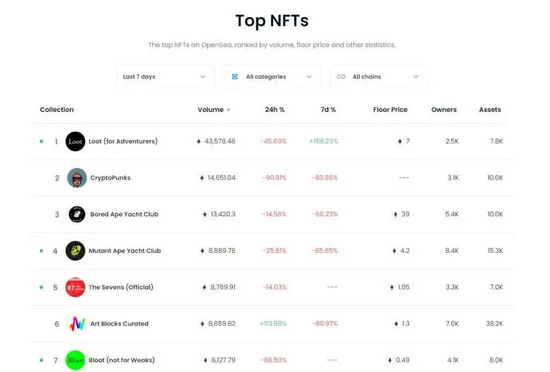Click the green Bloot collection logo

click(x=75, y=360)
